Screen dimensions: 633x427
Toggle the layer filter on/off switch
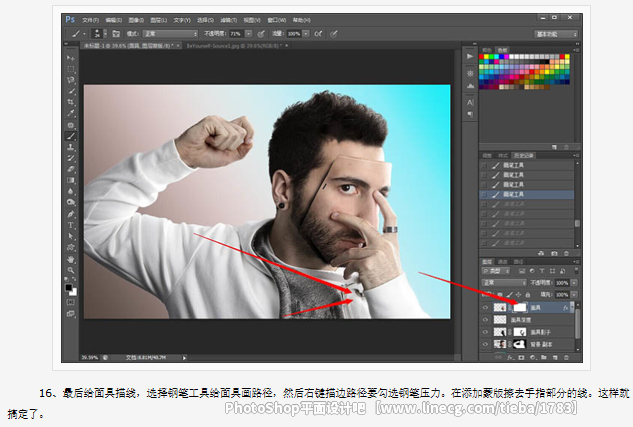point(576,271)
